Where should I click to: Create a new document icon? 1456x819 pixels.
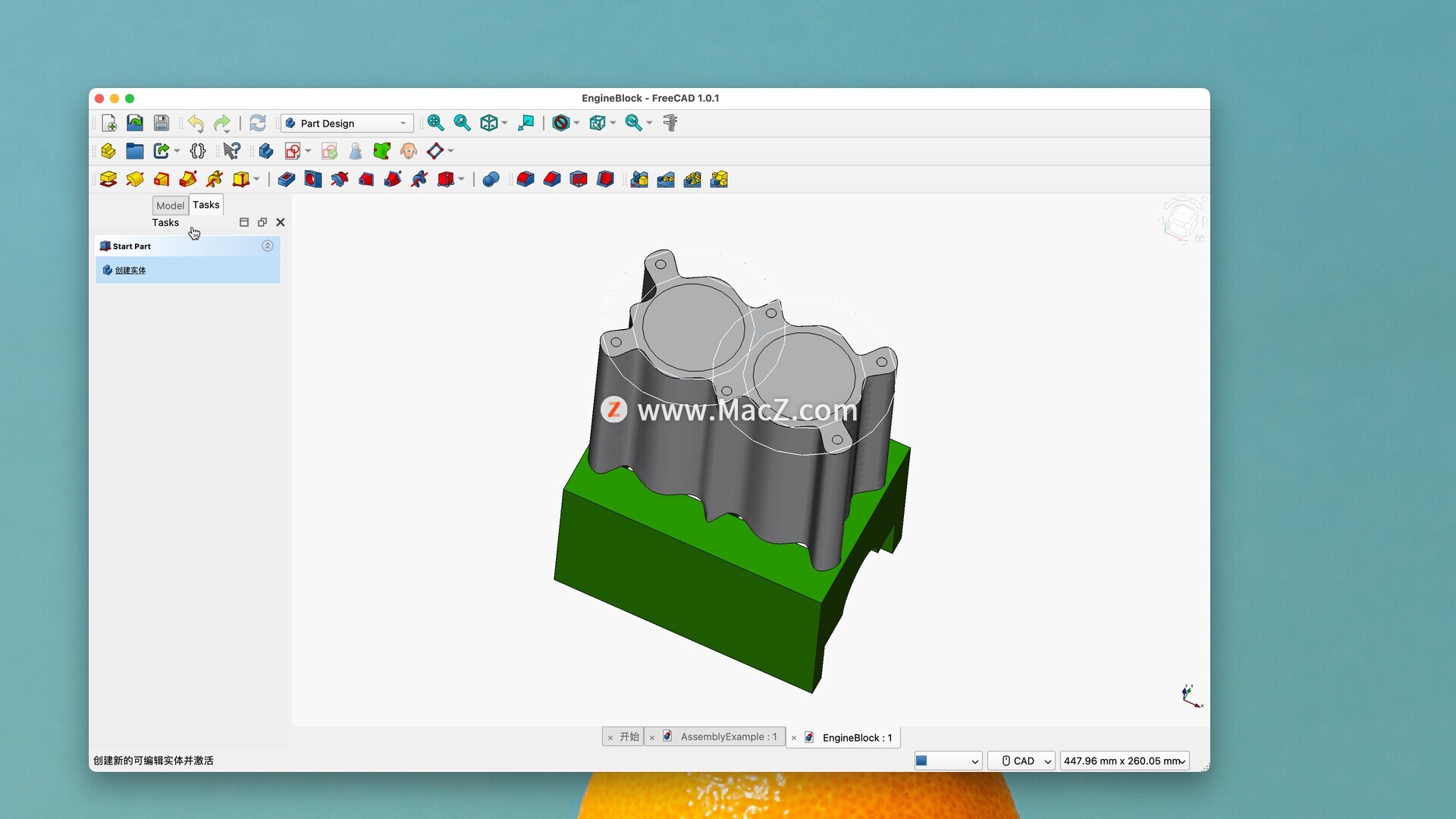click(108, 123)
